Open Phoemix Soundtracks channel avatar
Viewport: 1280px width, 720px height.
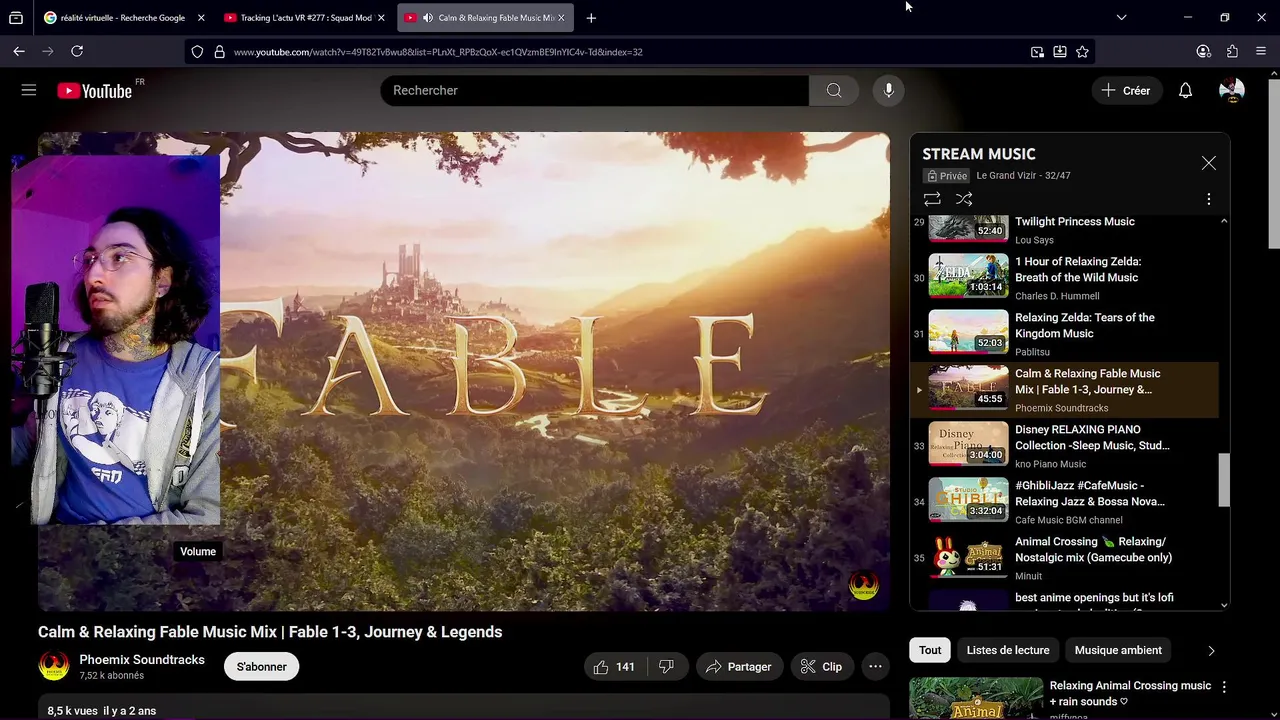point(54,666)
